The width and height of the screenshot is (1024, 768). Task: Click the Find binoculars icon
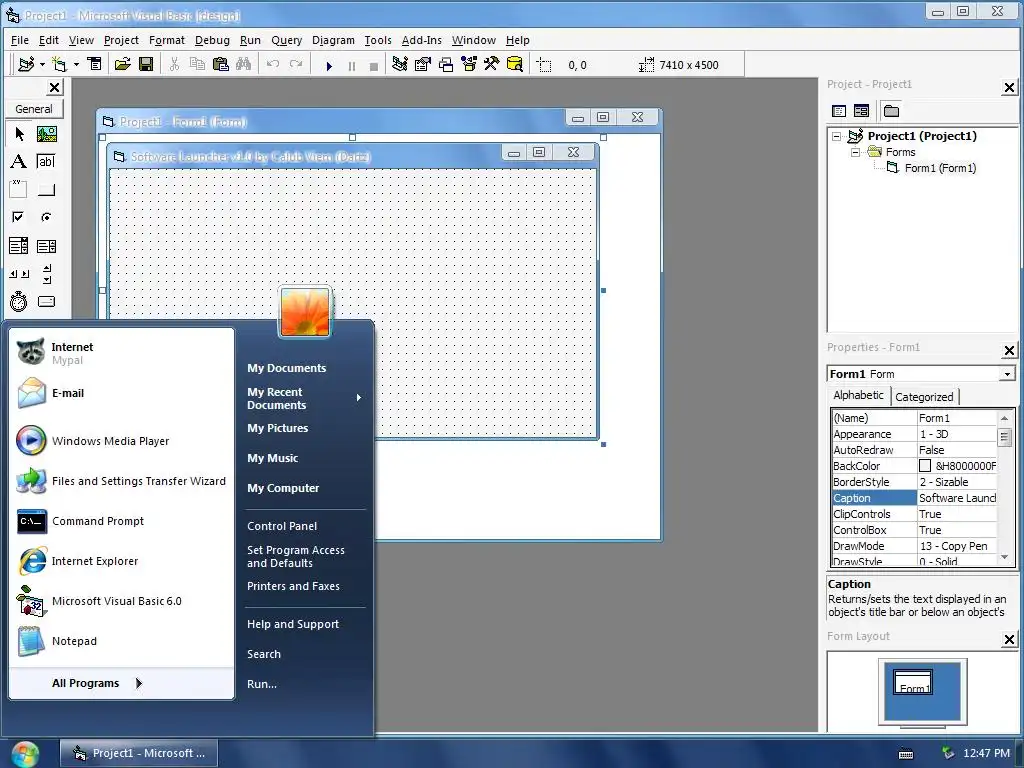(244, 65)
